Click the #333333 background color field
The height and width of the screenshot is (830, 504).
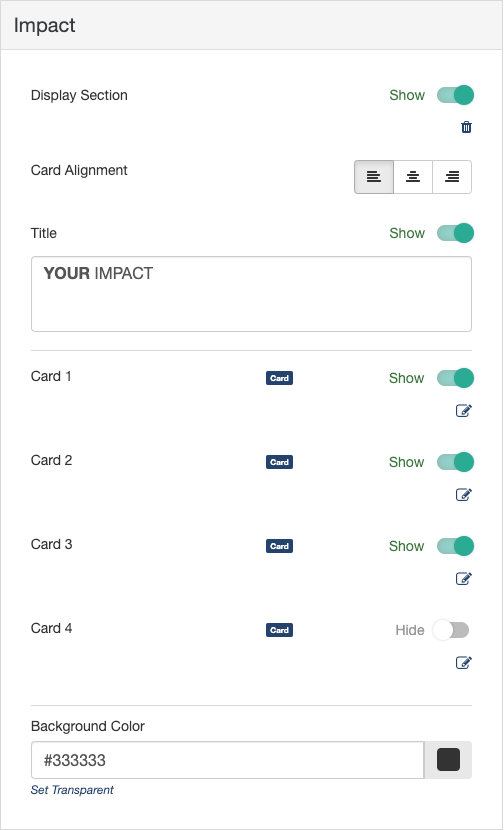(x=228, y=760)
